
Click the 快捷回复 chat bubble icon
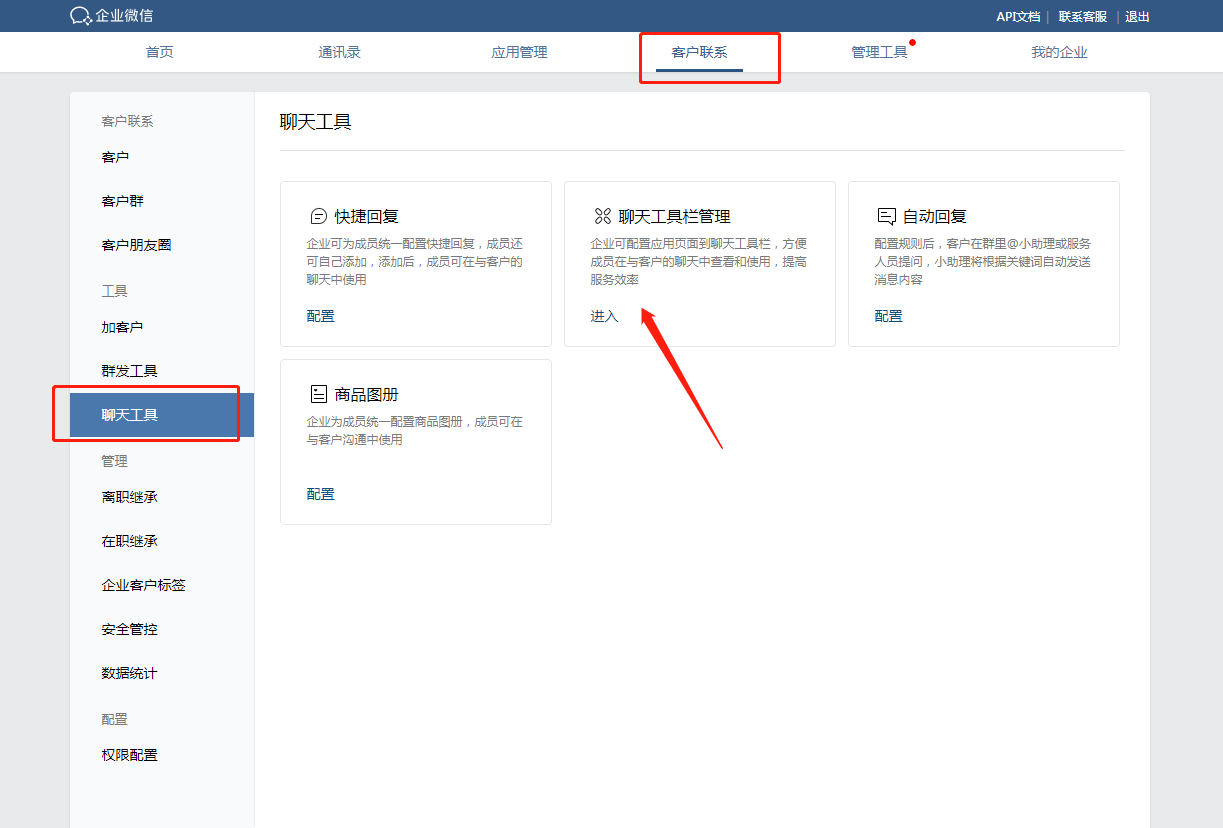[x=319, y=216]
